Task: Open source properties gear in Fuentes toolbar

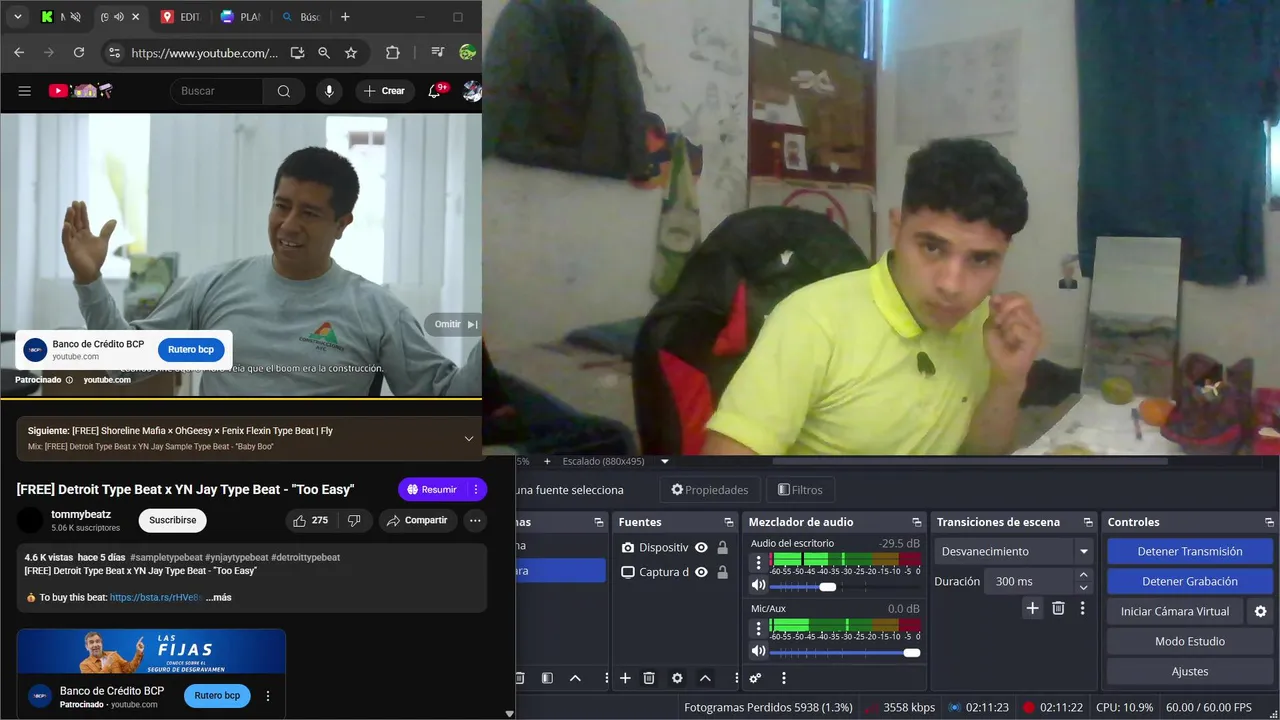Action: pyautogui.click(x=677, y=678)
